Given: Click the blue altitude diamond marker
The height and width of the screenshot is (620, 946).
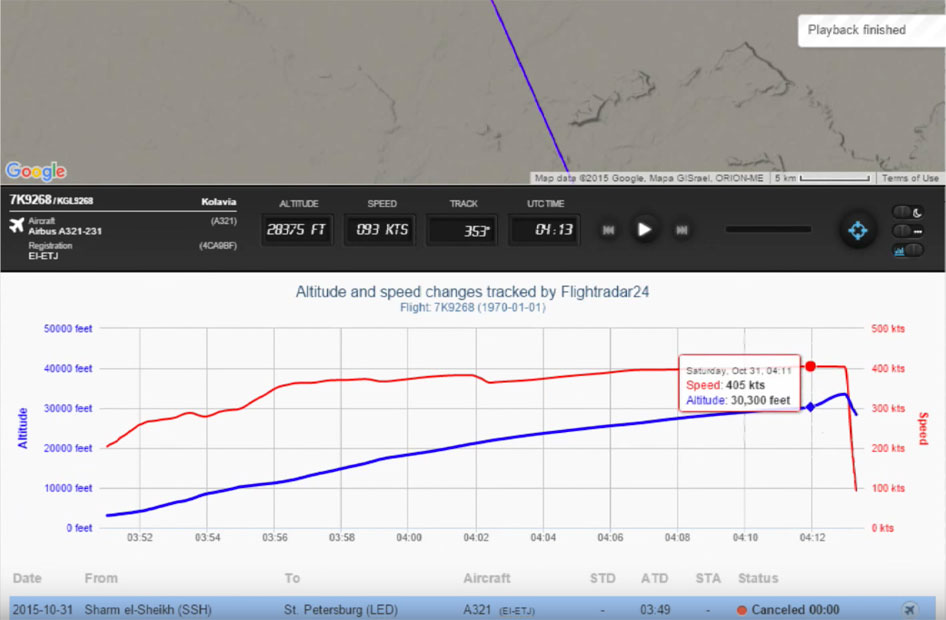Looking at the screenshot, I should tap(811, 407).
